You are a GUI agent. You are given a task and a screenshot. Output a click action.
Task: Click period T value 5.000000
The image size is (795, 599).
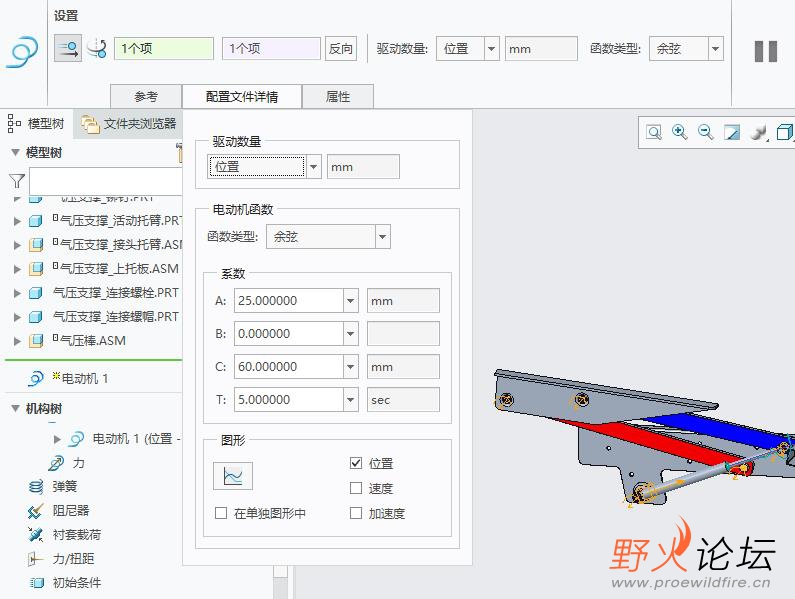click(x=288, y=399)
